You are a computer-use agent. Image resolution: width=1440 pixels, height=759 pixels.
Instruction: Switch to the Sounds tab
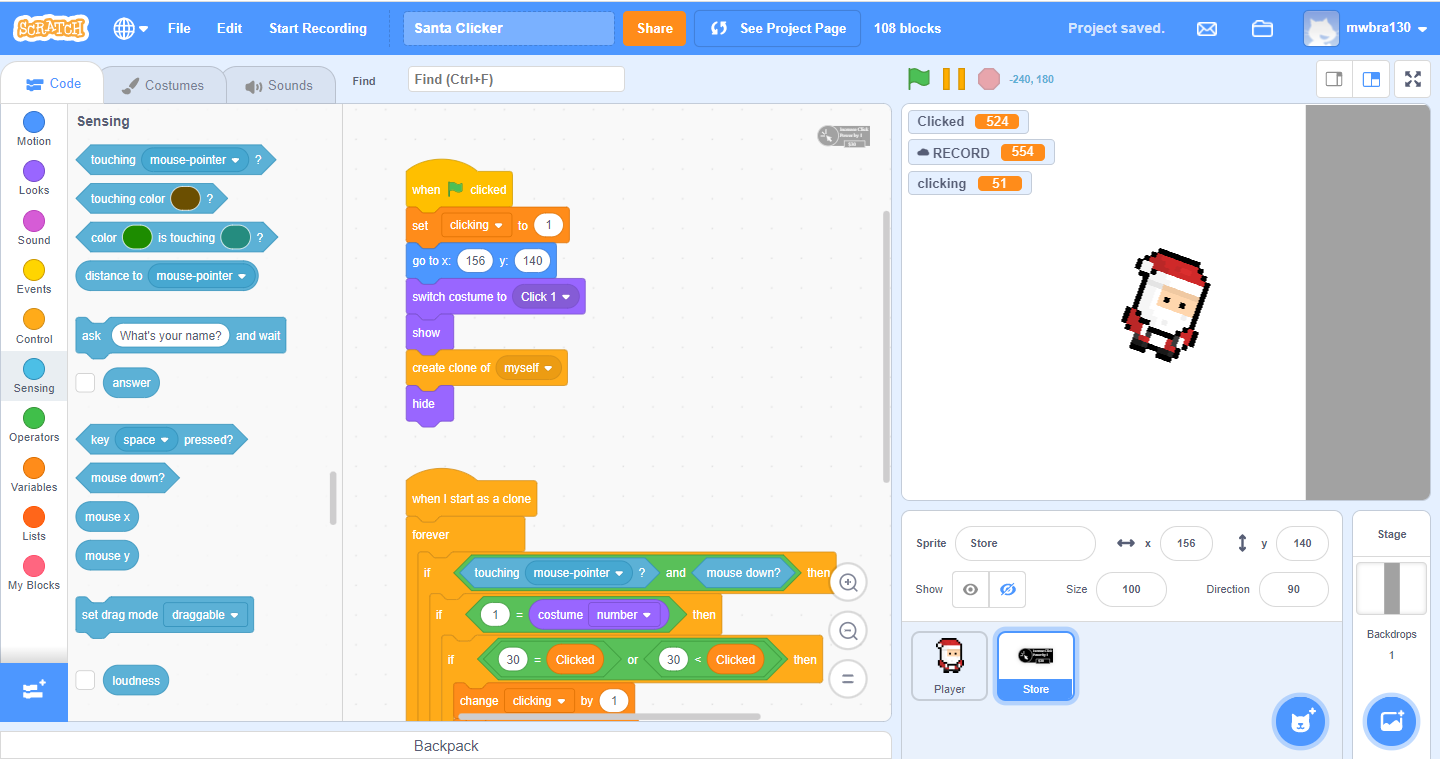(279, 85)
